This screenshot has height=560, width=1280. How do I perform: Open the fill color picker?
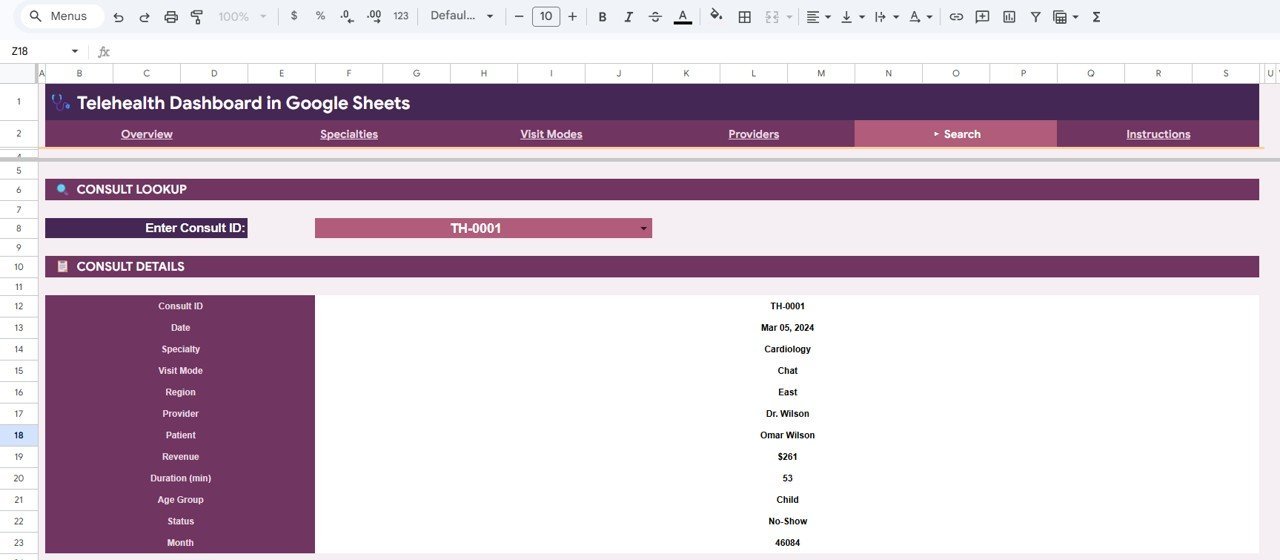[716, 16]
